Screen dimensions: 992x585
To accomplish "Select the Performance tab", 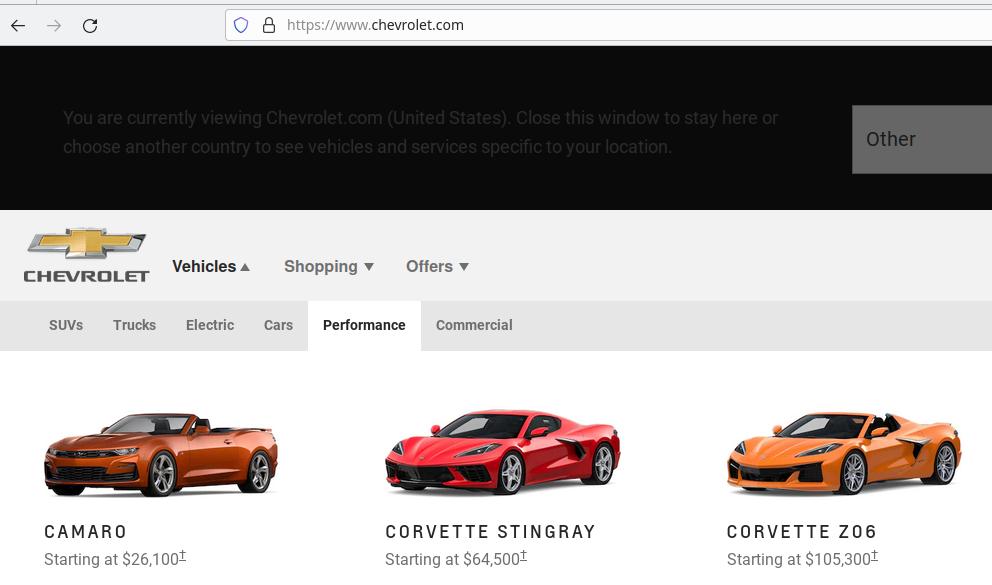I will pyautogui.click(x=364, y=325).
